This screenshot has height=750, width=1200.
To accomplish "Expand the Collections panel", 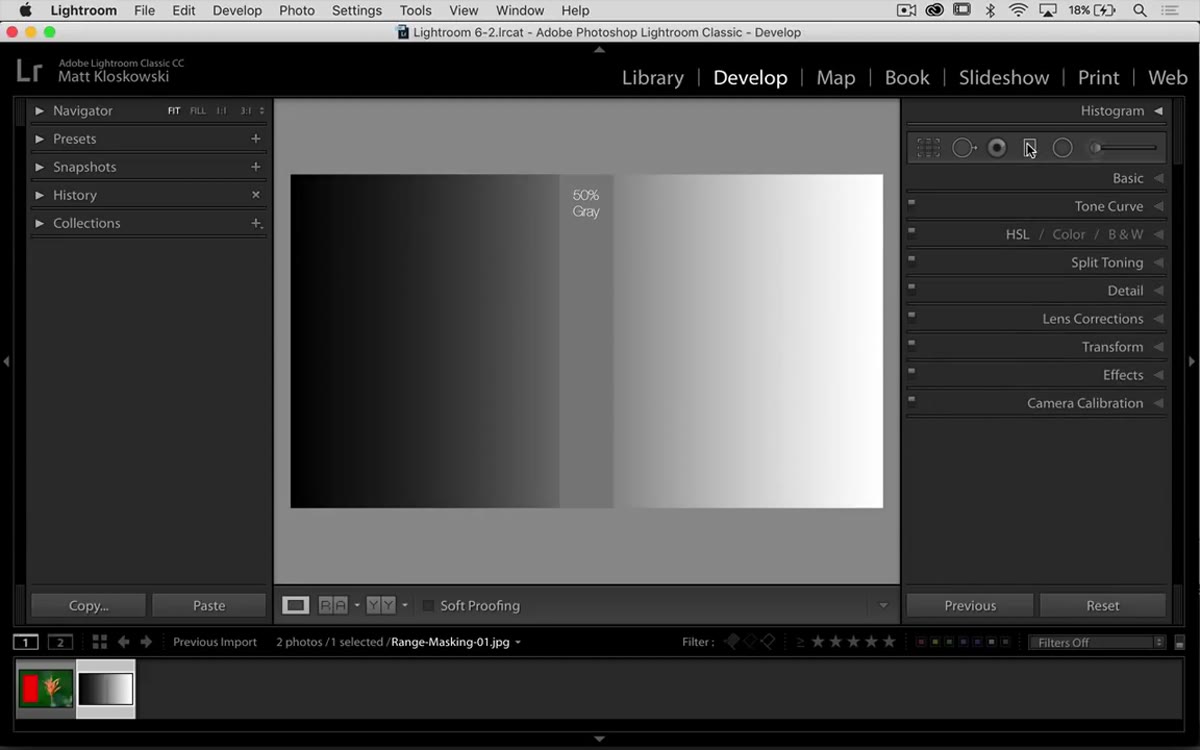I will [x=40, y=223].
